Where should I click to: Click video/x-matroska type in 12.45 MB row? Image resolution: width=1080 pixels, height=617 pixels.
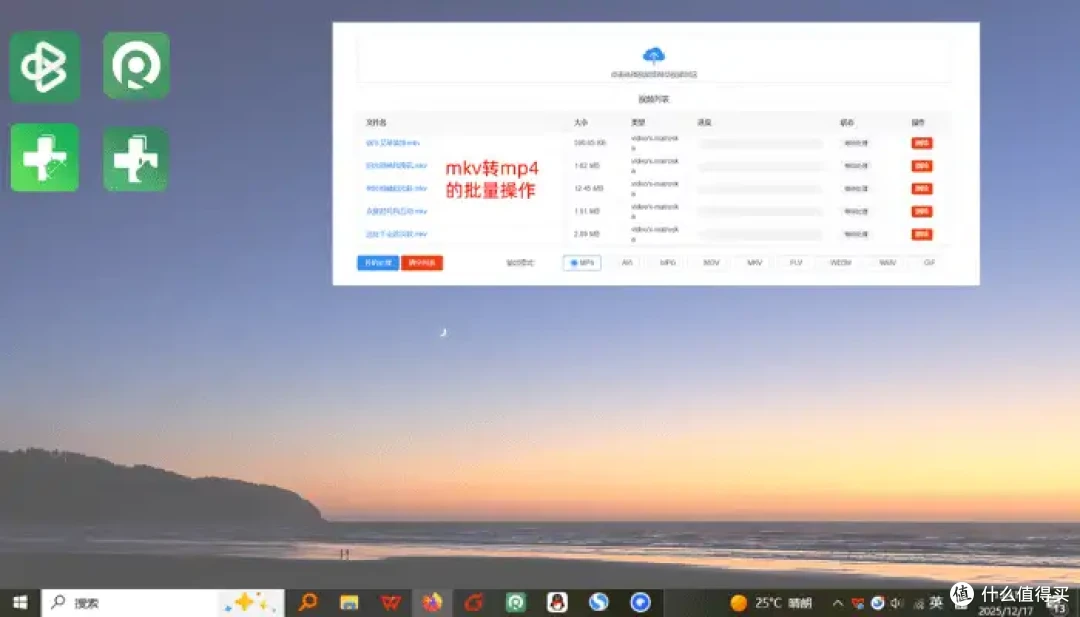(x=654, y=189)
